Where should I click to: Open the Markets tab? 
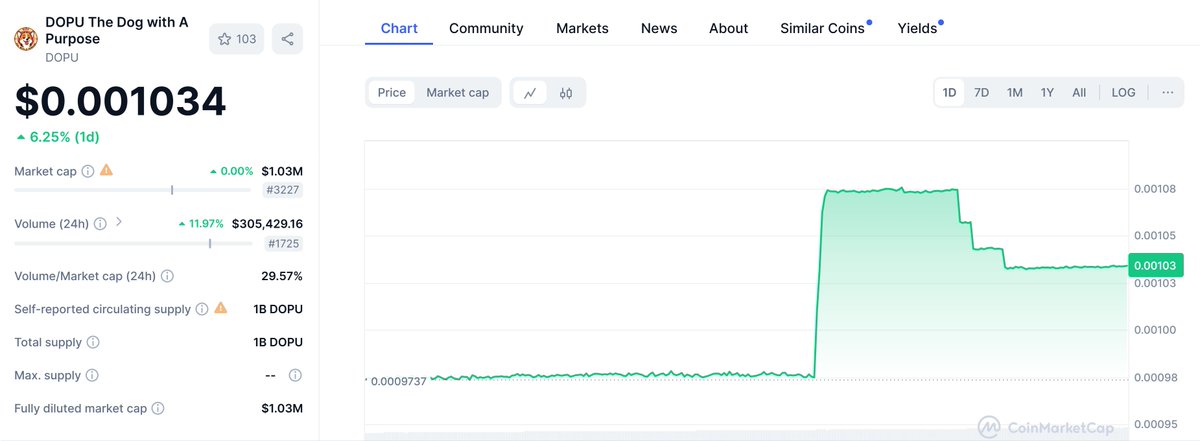(582, 28)
